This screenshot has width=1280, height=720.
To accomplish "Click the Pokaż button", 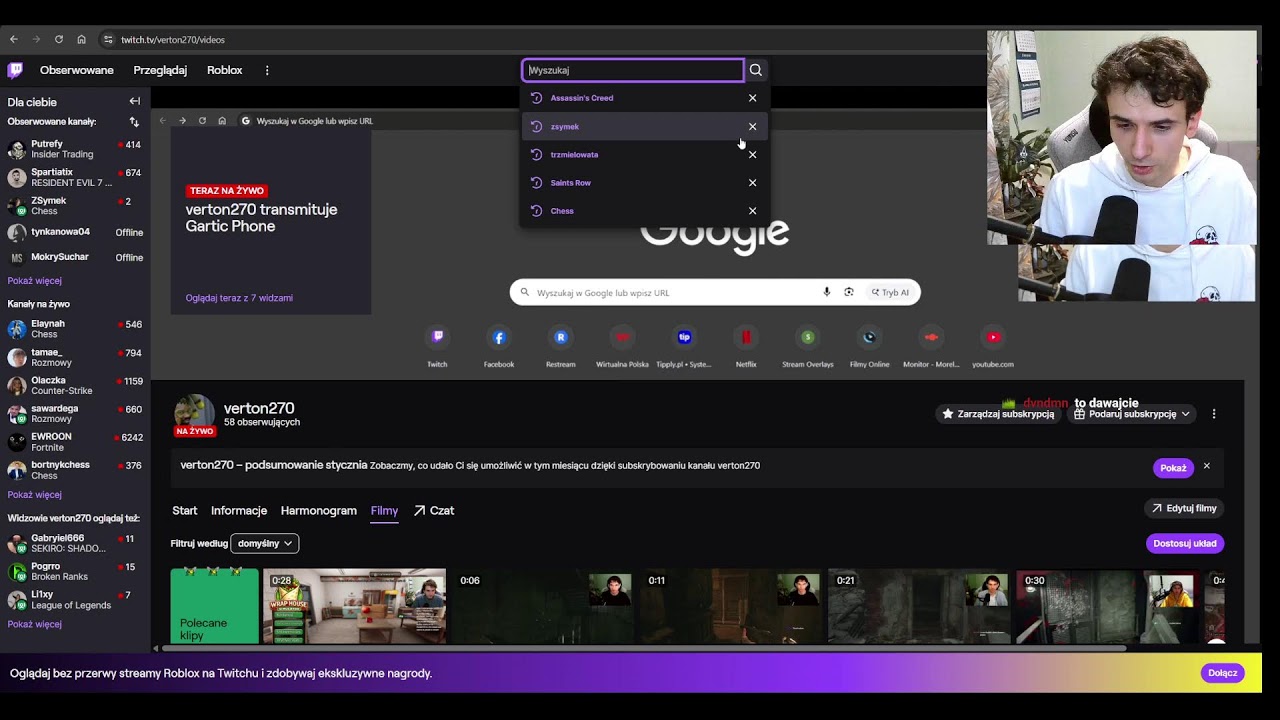I will click(1173, 468).
